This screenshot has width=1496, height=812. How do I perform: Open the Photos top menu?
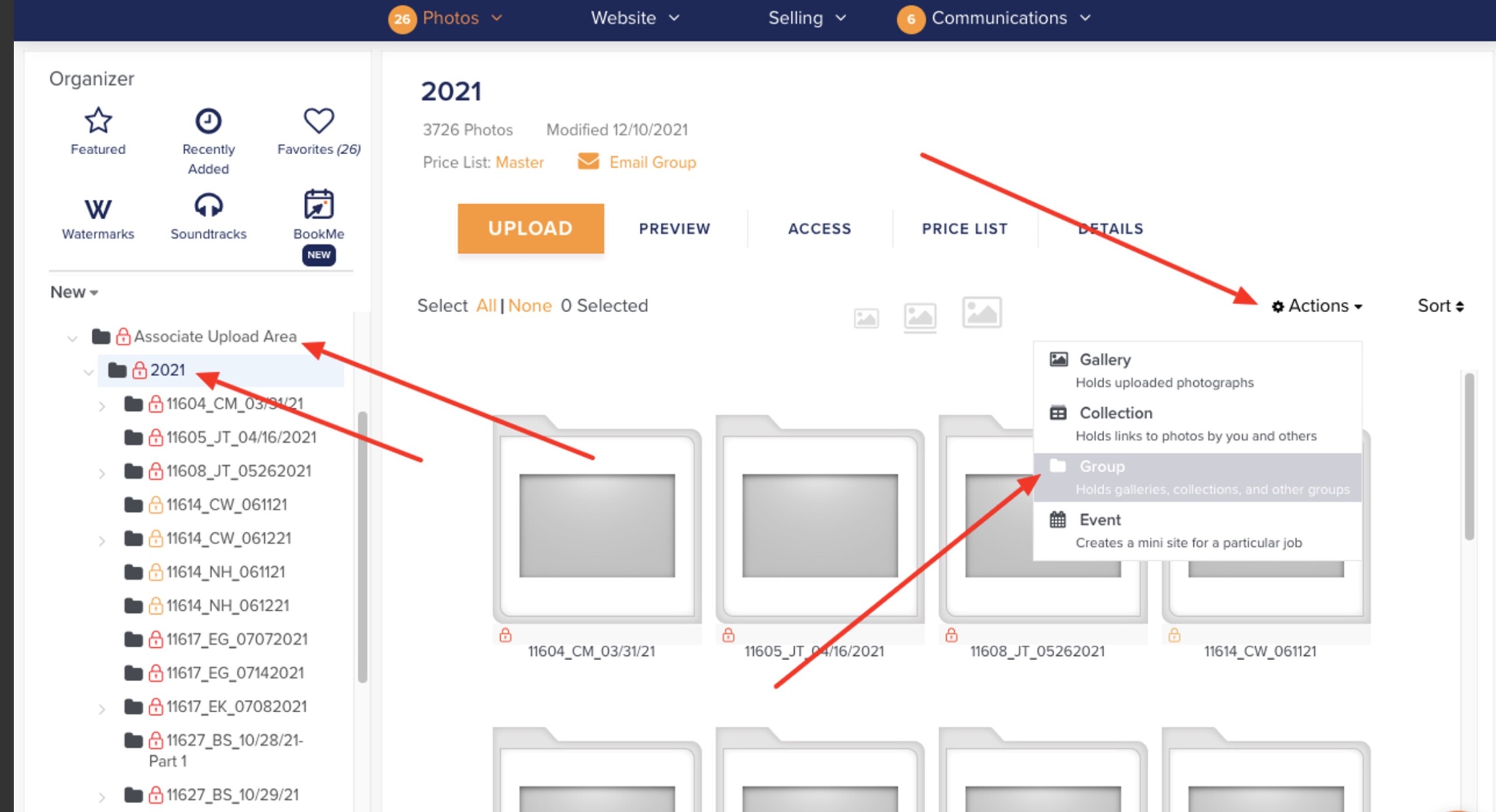[x=462, y=18]
